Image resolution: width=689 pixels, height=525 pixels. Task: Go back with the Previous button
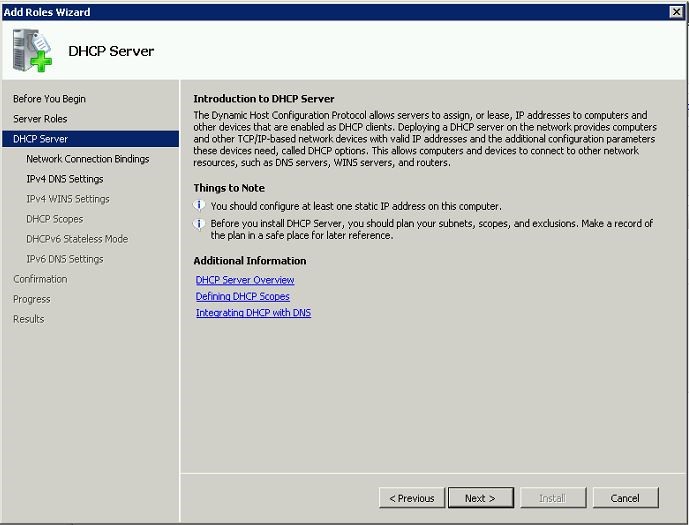[412, 498]
